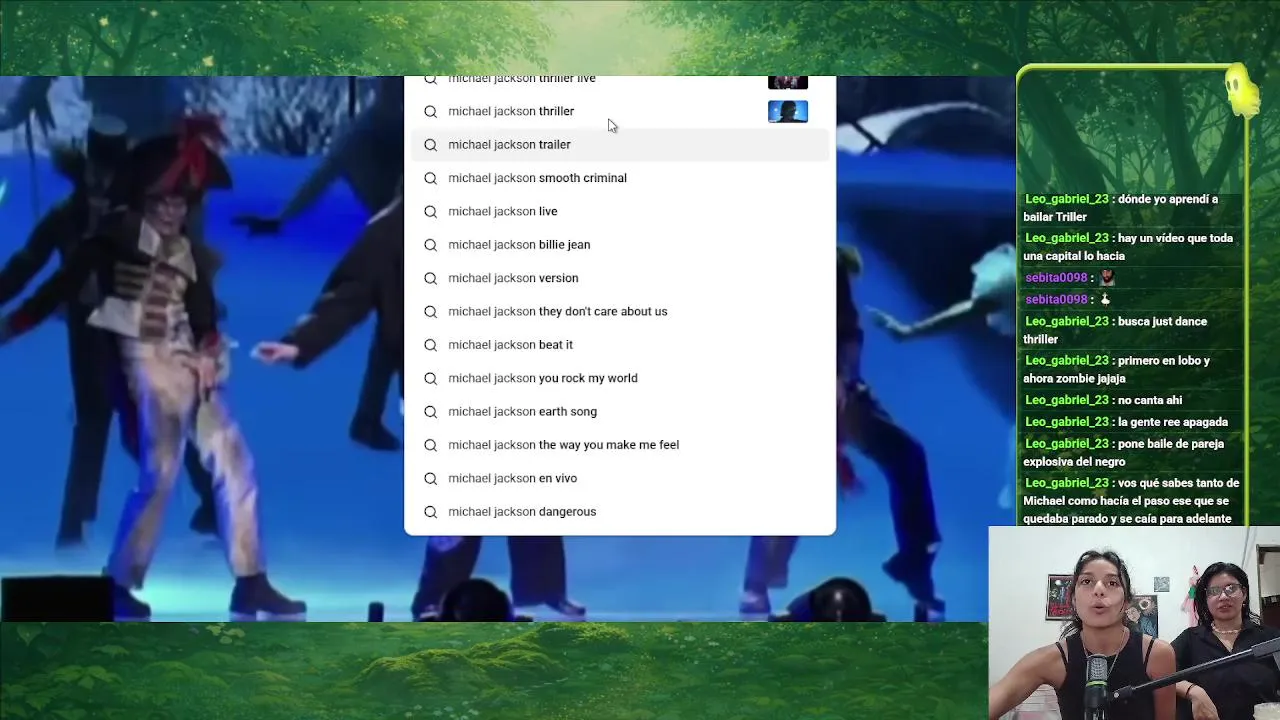Viewport: 1280px width, 720px height.
Task: Select suggestion 'michael jackson thriller'
Action: pos(620,111)
